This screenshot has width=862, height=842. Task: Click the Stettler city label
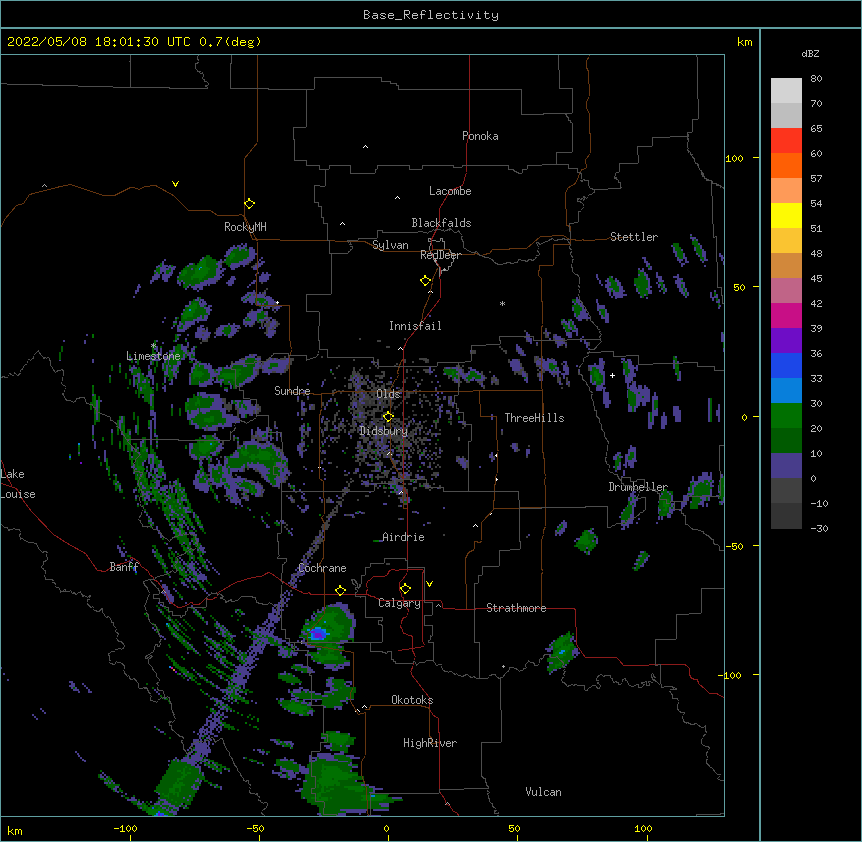[633, 237]
